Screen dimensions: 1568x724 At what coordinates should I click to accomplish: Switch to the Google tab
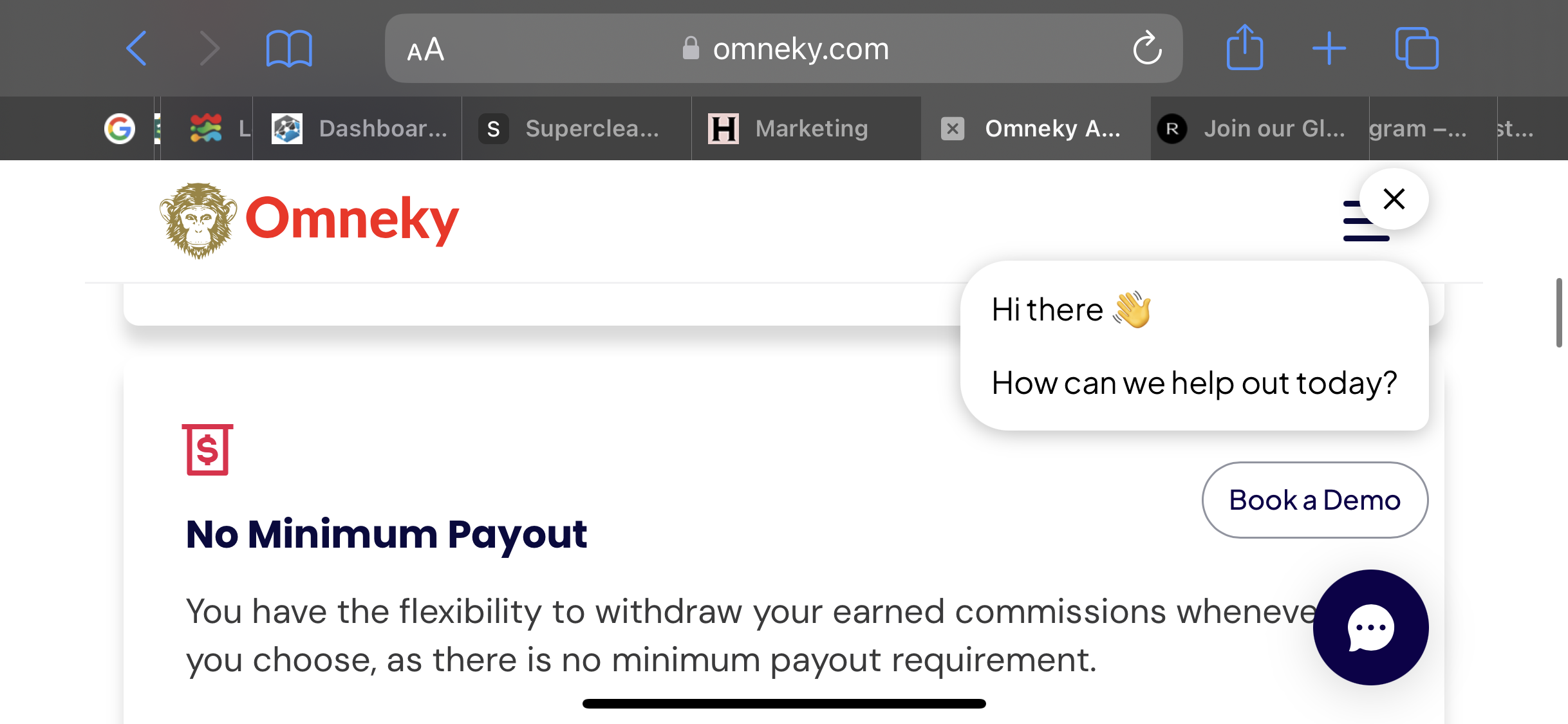point(120,129)
